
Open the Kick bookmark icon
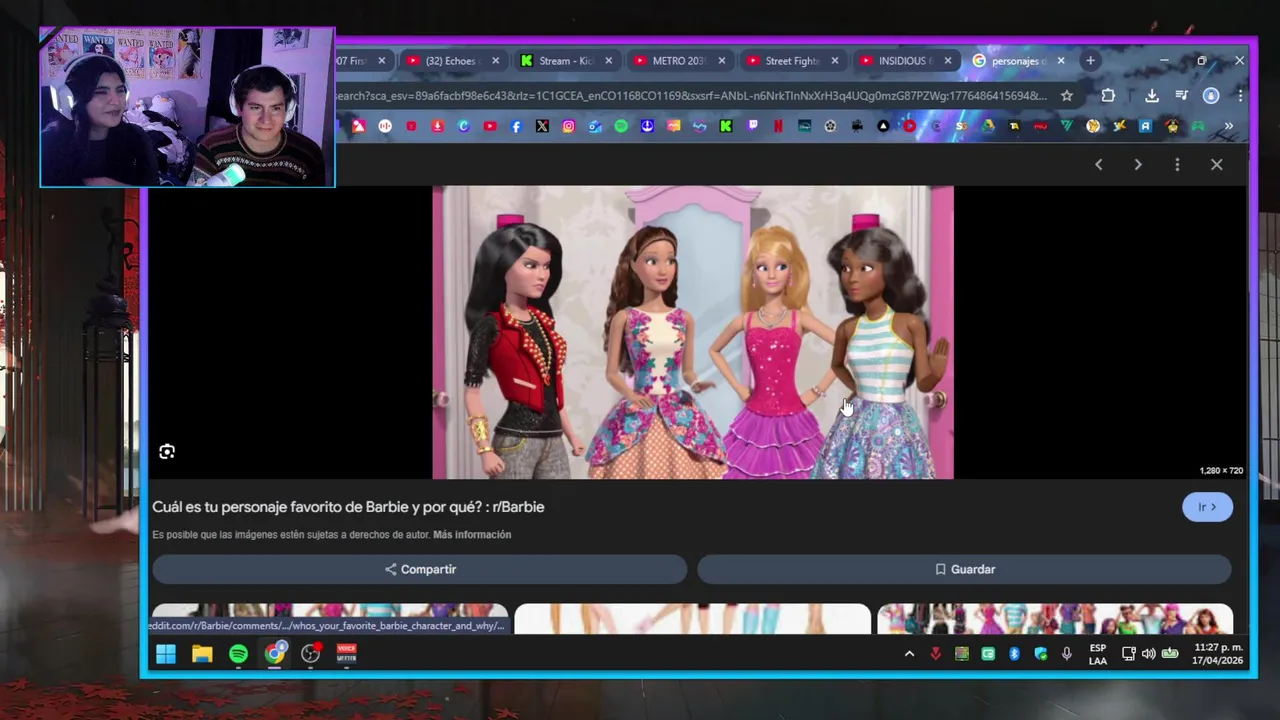coord(726,126)
